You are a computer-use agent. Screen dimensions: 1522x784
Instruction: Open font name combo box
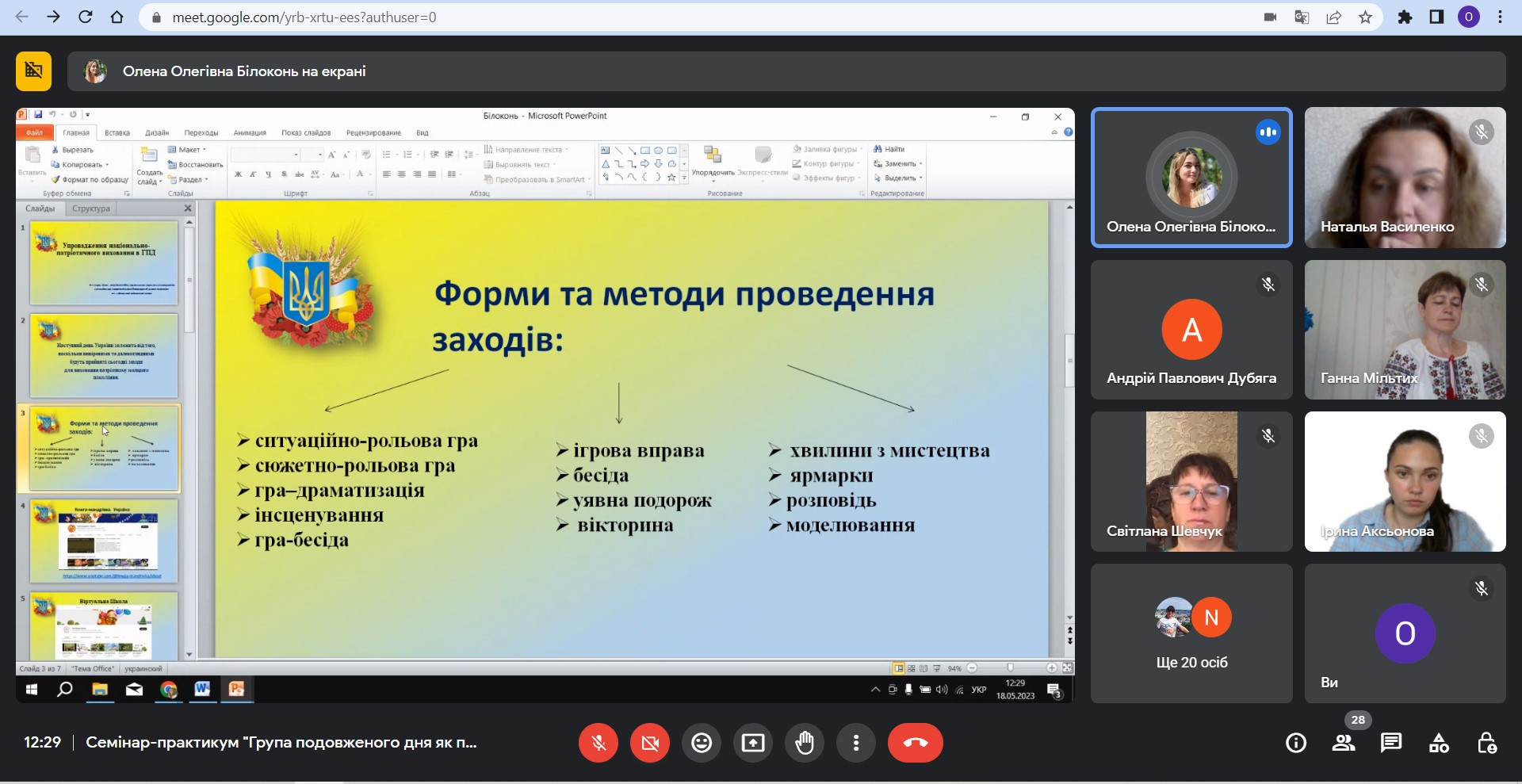(x=266, y=155)
